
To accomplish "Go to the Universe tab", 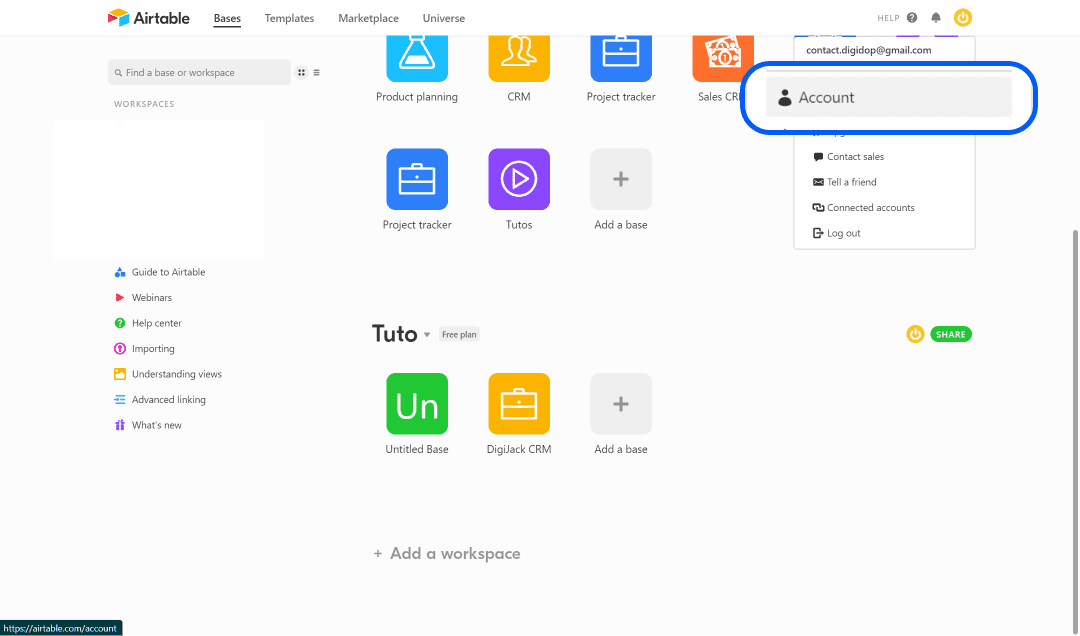I will 444,18.
